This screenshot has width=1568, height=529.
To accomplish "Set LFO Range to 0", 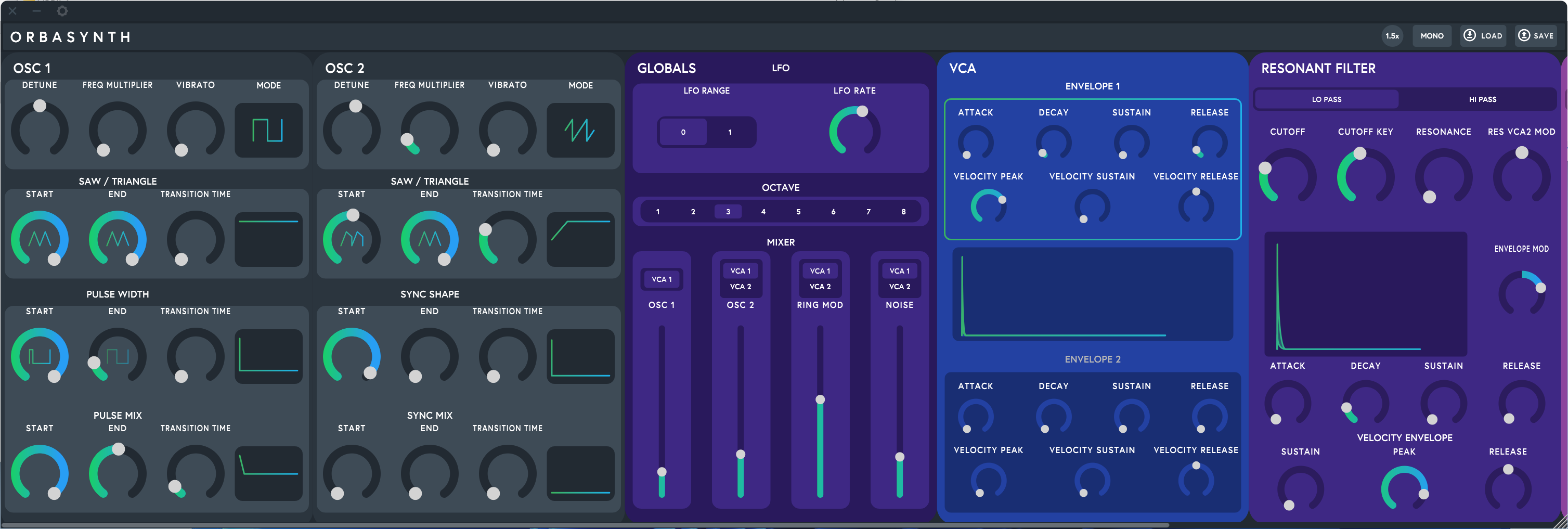I will tap(683, 132).
